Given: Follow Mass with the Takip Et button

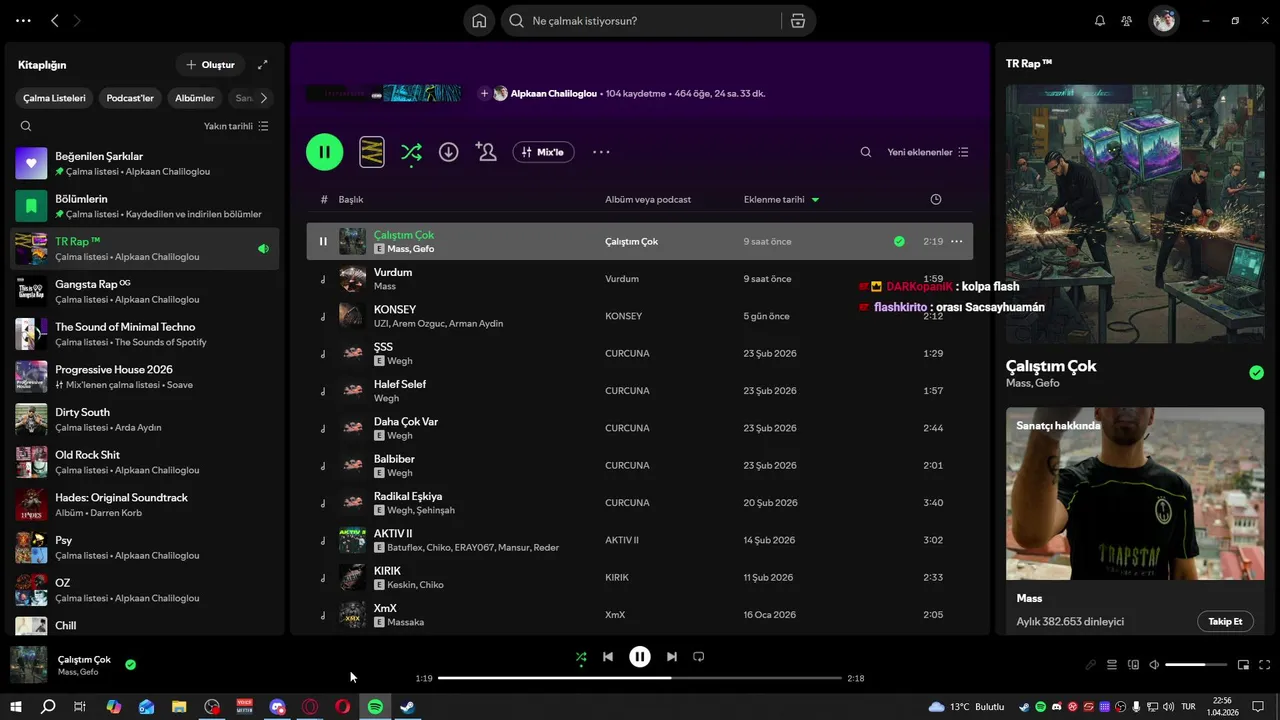Looking at the screenshot, I should [x=1225, y=621].
